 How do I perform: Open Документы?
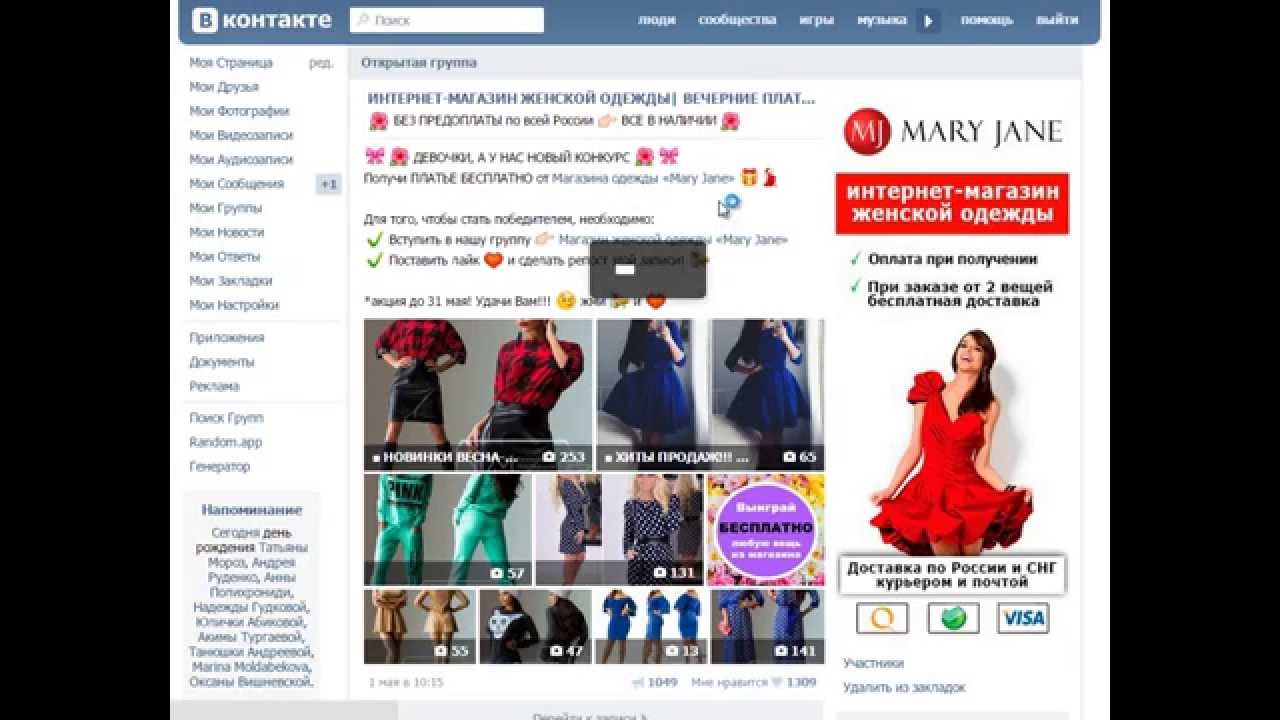(222, 362)
